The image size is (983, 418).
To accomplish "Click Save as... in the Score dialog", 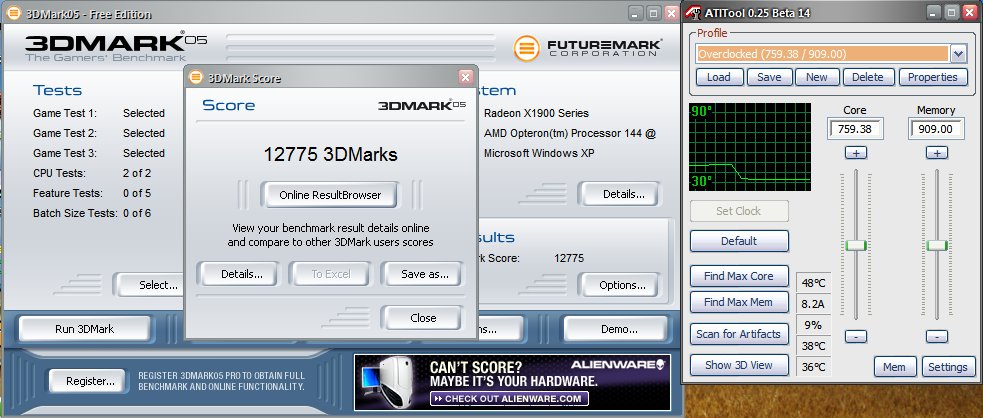I will pyautogui.click(x=424, y=274).
